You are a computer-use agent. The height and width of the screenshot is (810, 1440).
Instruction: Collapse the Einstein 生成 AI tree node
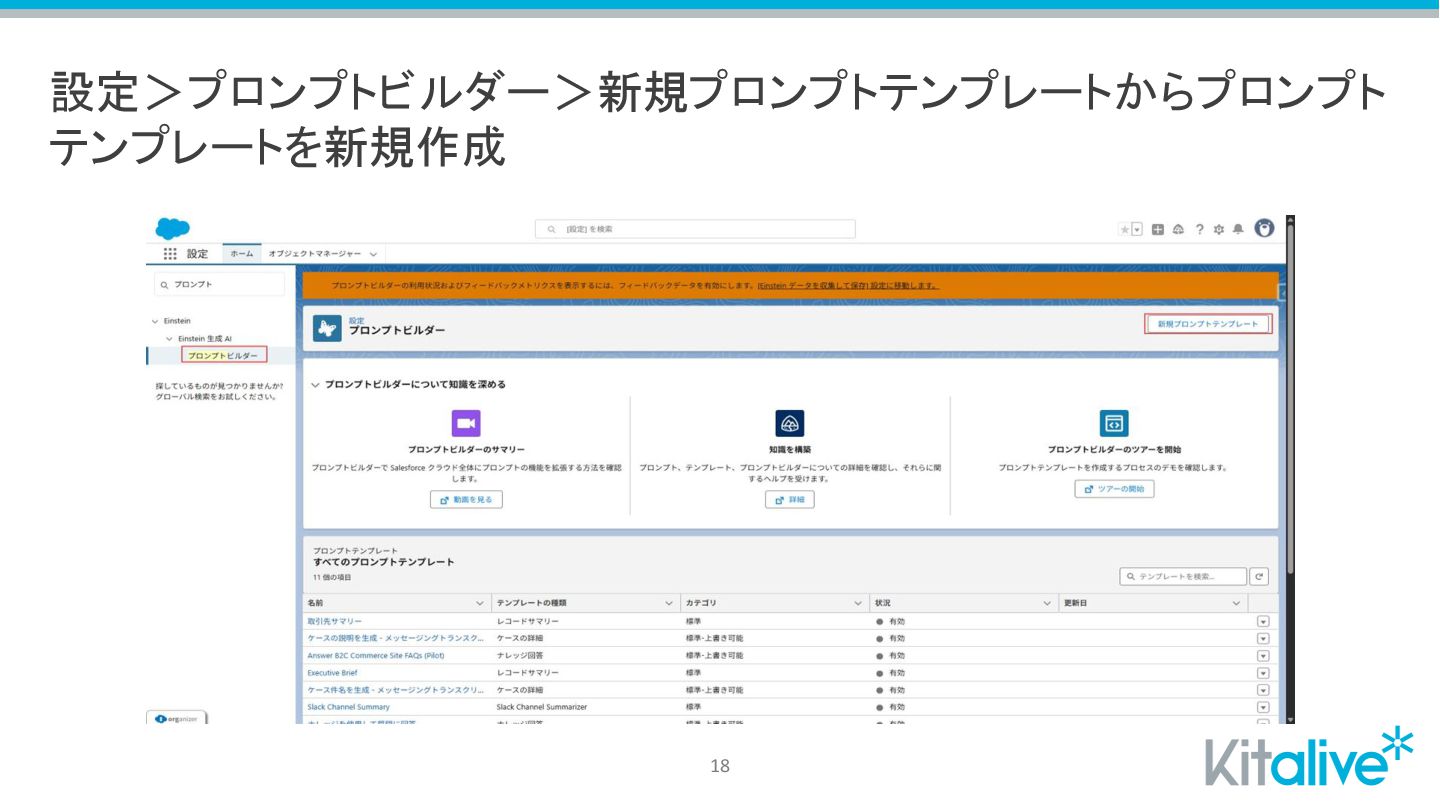170,339
